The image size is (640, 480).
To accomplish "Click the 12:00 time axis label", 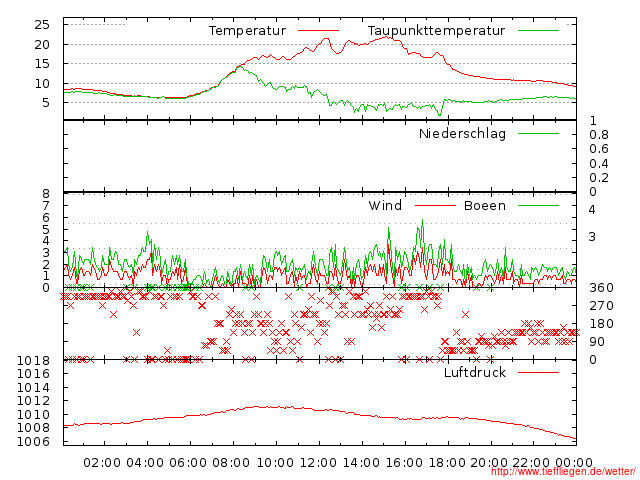I will pos(318,463).
